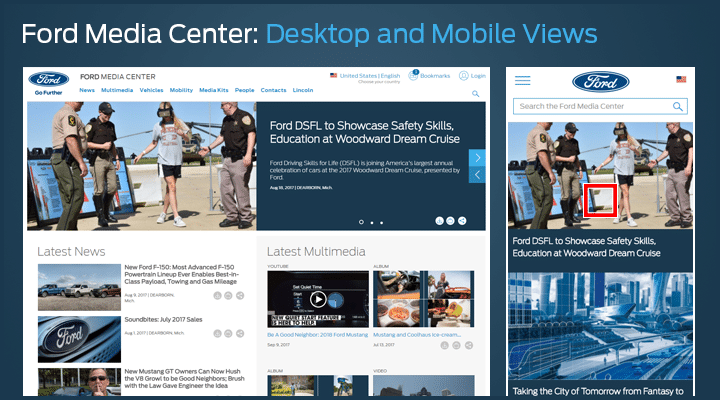Open the desktop search magnifier icon
Viewport: 720px width, 400px height.
476,94
